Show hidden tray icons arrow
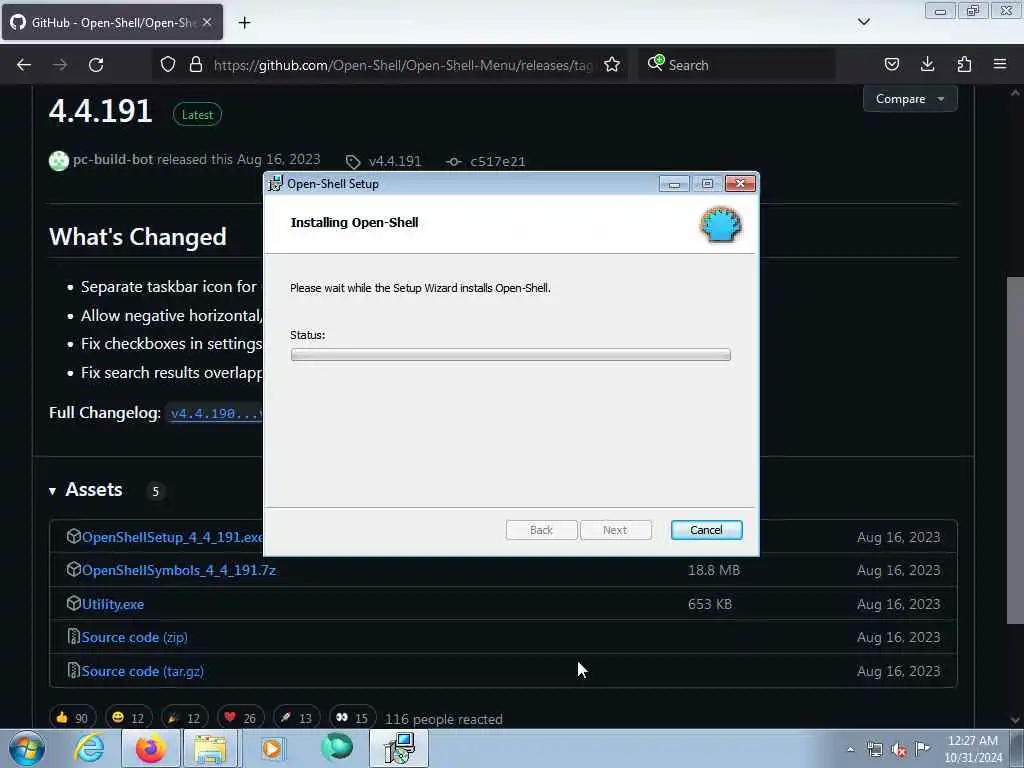Viewport: 1024px width, 768px height. pos(850,750)
